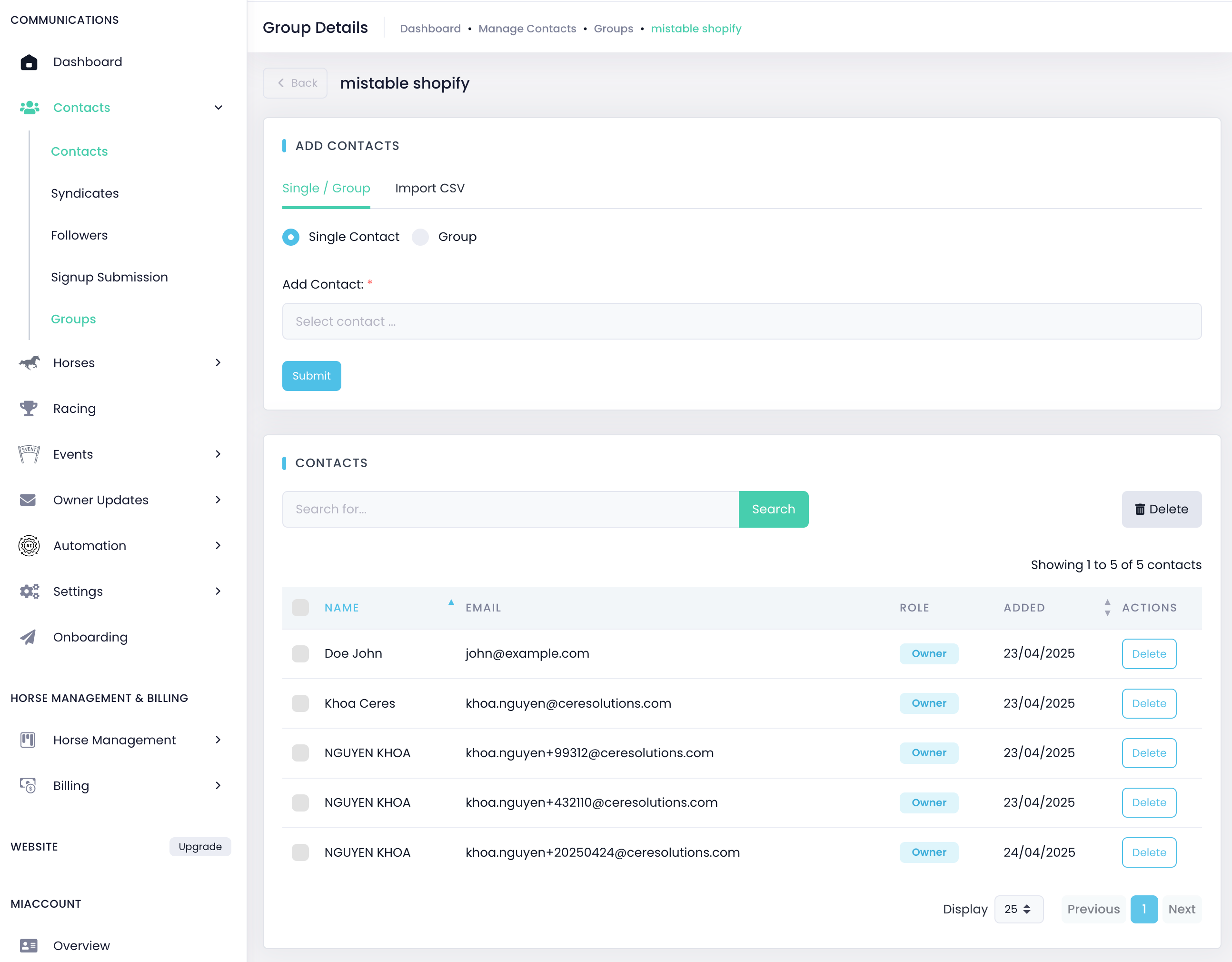Expand the Horse Management menu chevron
This screenshot has width=1232, height=962.
[x=219, y=740]
